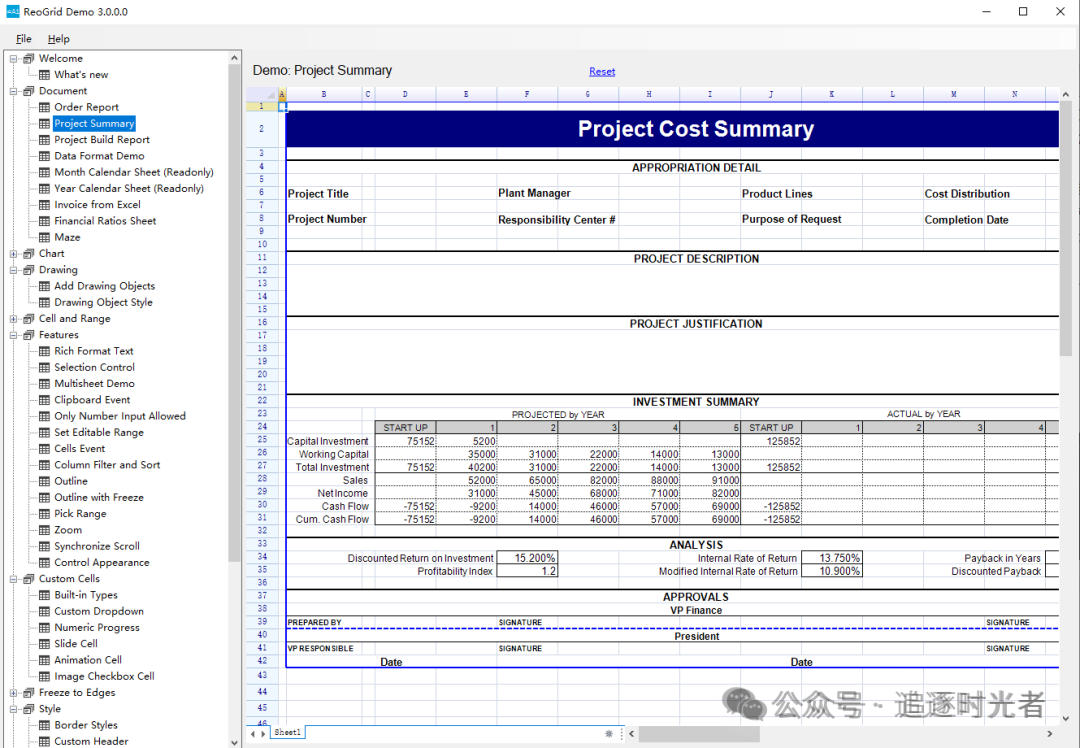This screenshot has width=1080, height=748.
Task: Click the grid icon beside Invoice from Excel
Action: click(x=44, y=205)
